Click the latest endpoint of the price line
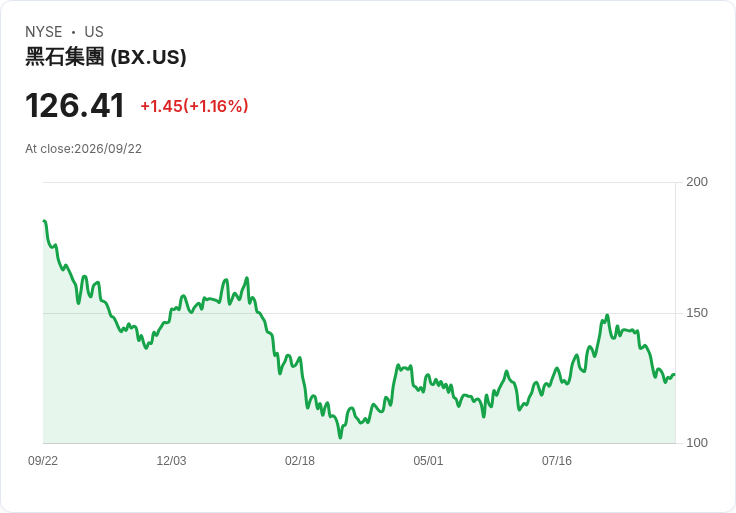Viewport: 736px width, 513px height. tap(674, 375)
